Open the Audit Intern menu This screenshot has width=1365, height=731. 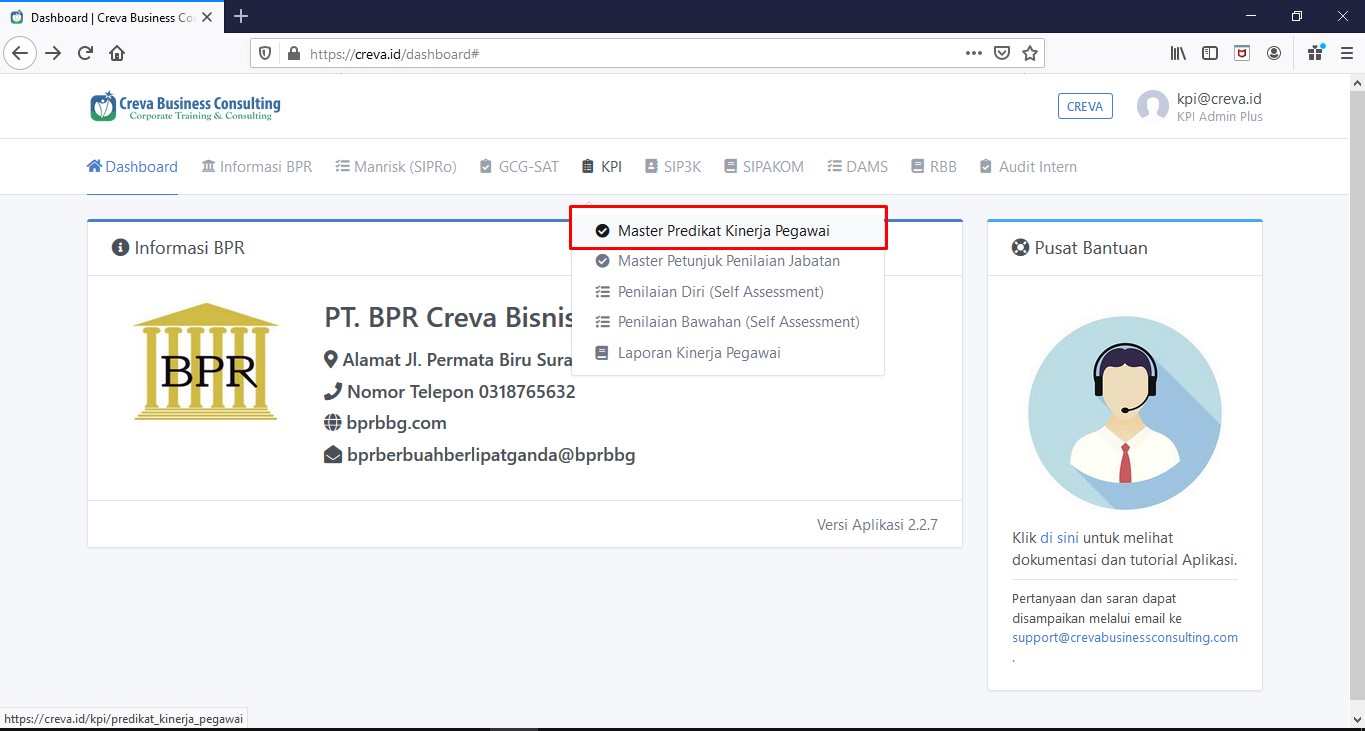1028,167
